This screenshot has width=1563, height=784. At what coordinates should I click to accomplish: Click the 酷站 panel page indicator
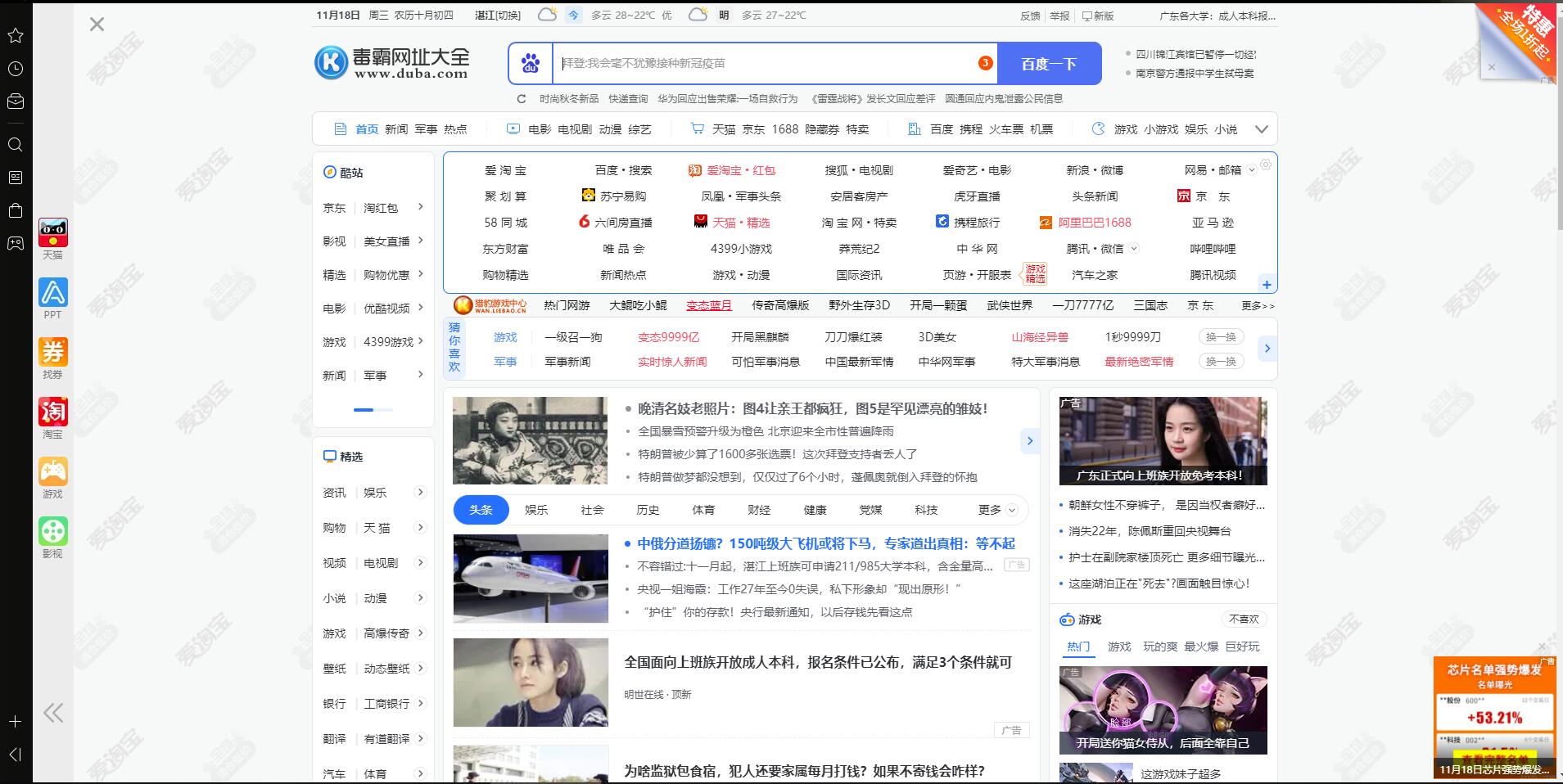pyautogui.click(x=373, y=410)
